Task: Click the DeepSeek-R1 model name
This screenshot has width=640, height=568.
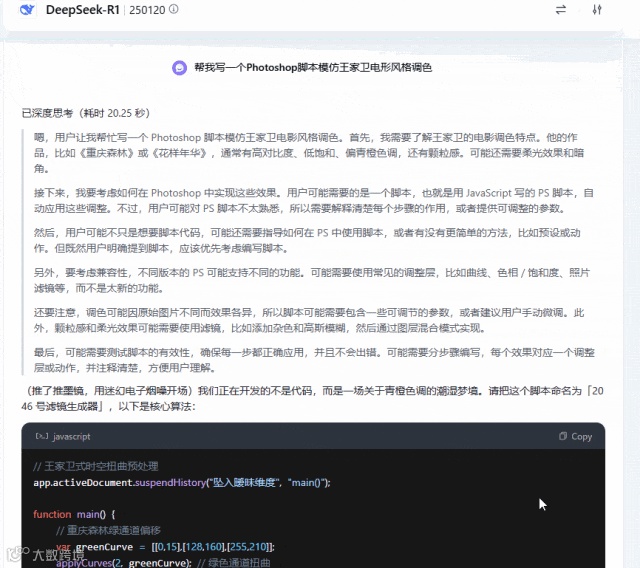Action: (x=82, y=10)
